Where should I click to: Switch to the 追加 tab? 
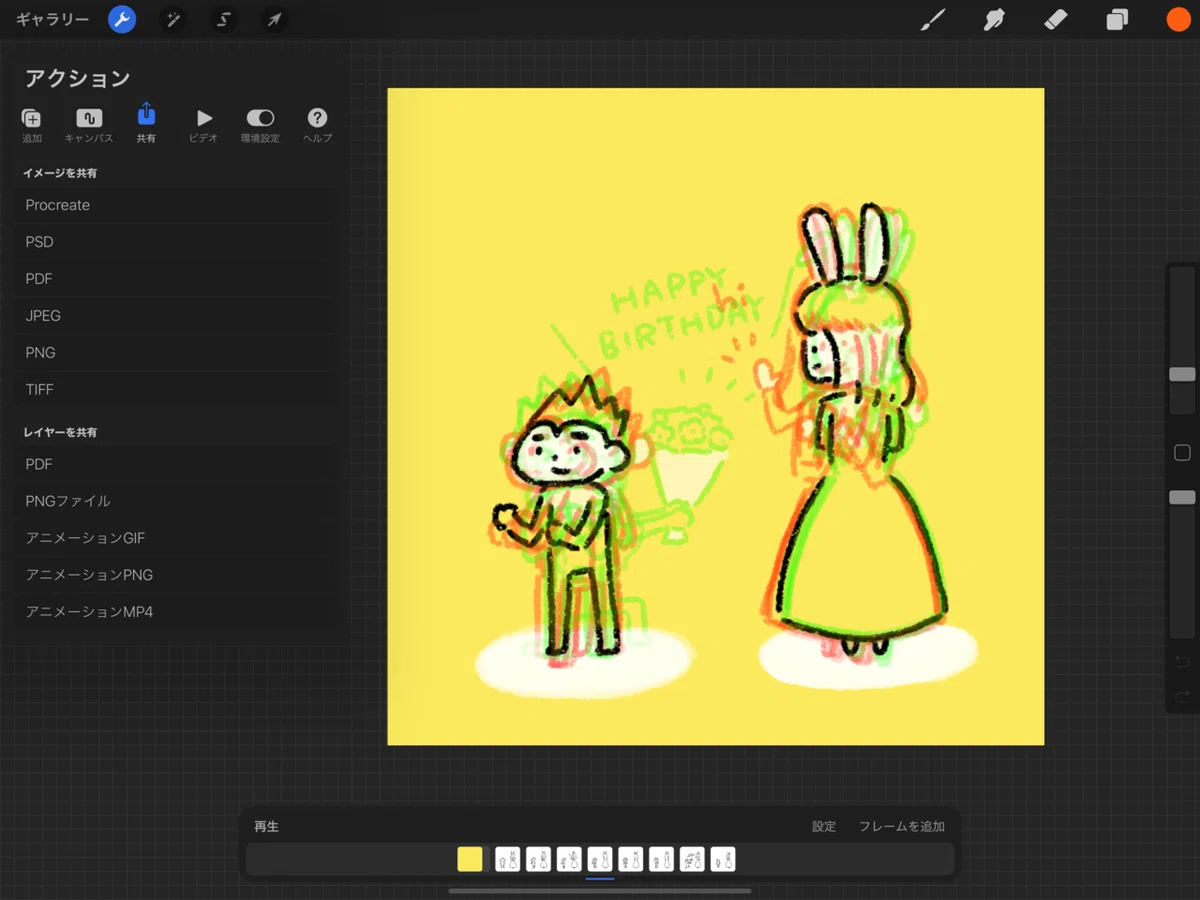tap(32, 125)
